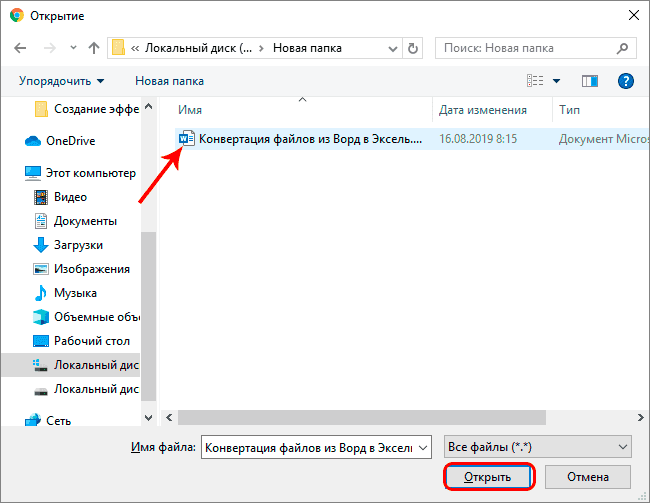Open the Все файлы file type dropdown
Image resolution: width=650 pixels, height=503 pixels.
click(538, 447)
